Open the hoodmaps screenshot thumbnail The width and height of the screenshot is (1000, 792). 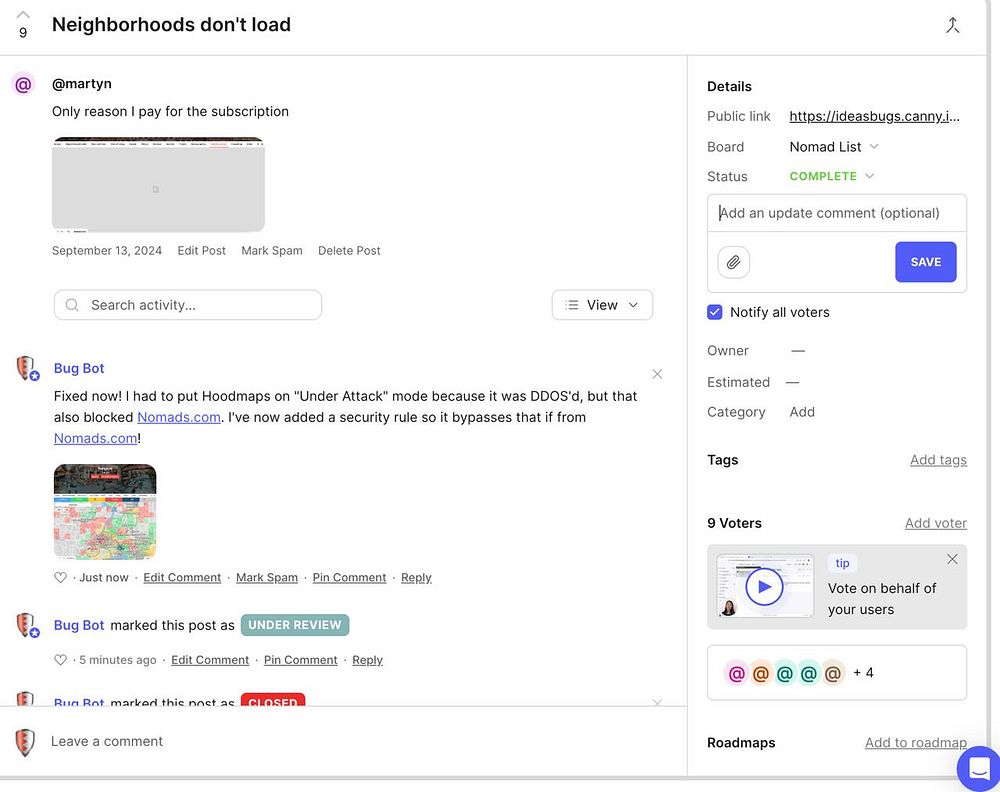105,511
